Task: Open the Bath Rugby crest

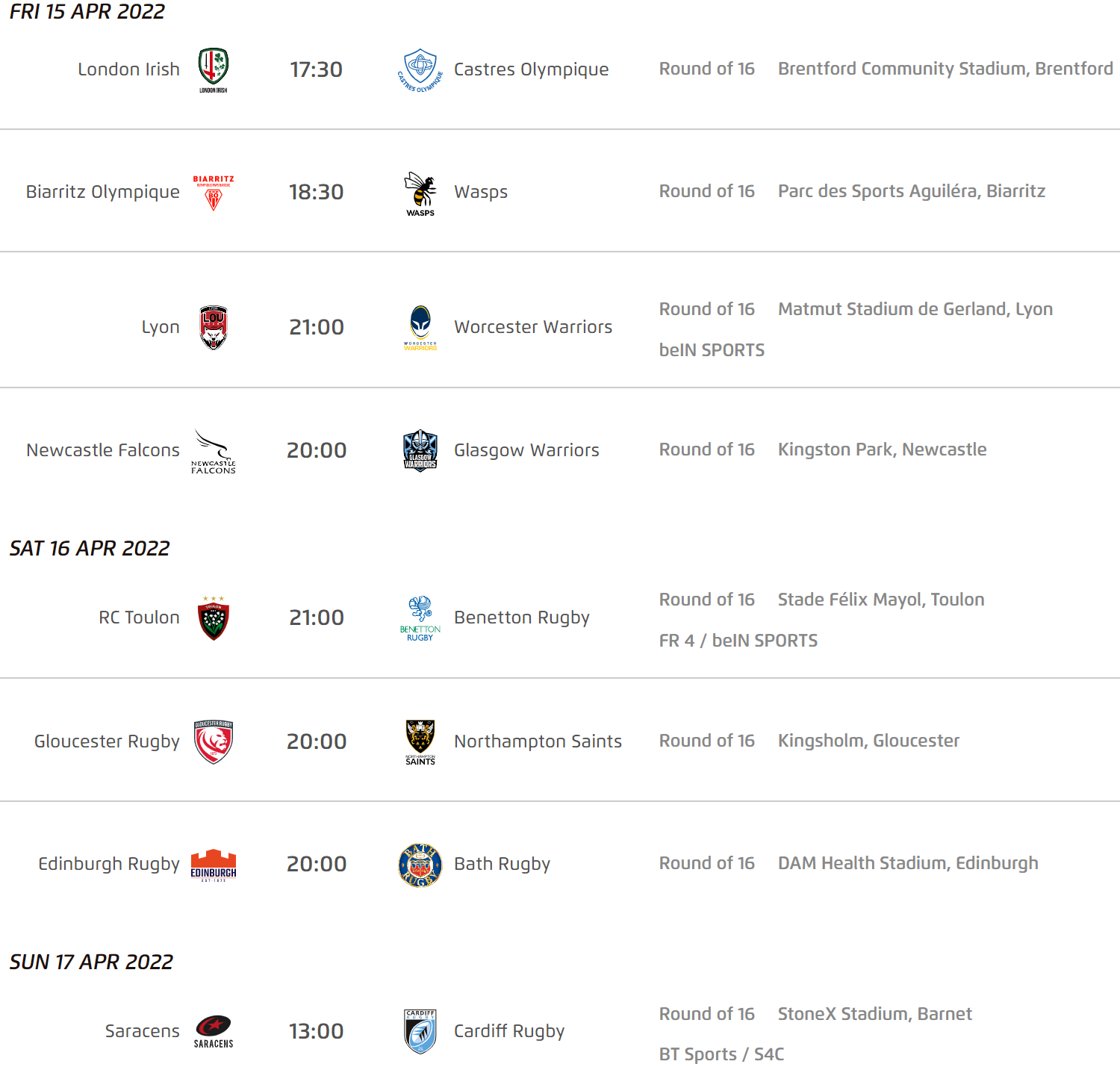Action: (420, 865)
